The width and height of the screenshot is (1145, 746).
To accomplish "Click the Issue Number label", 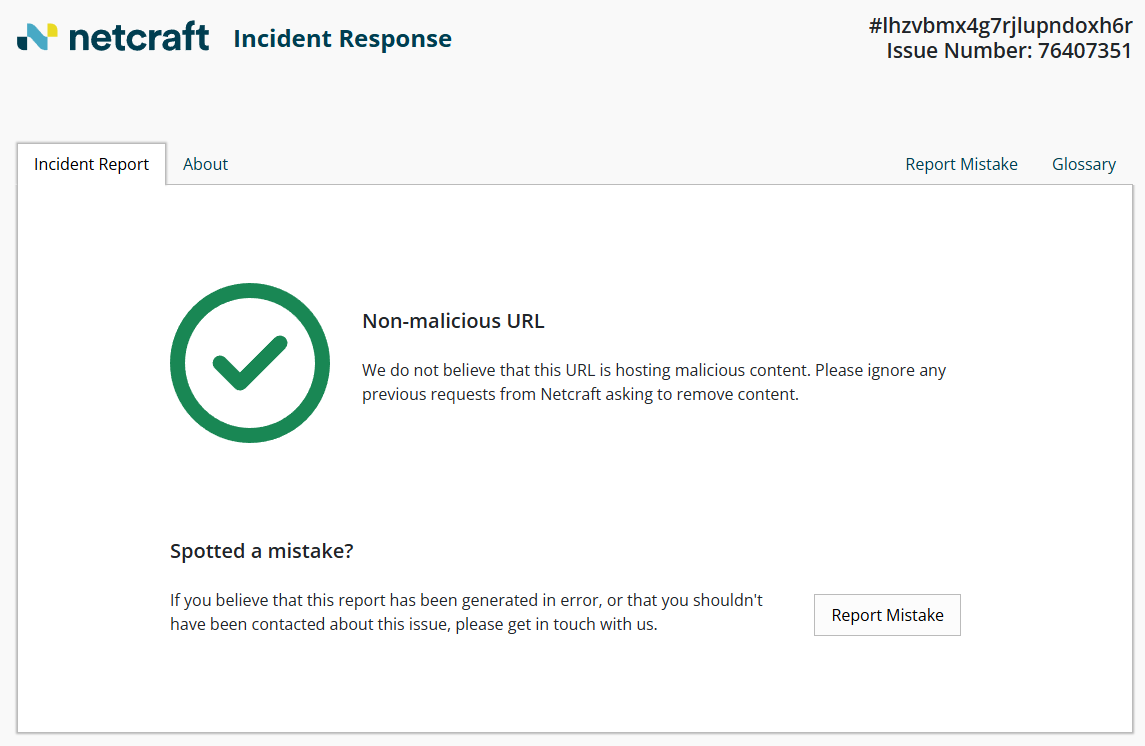I will click(958, 51).
